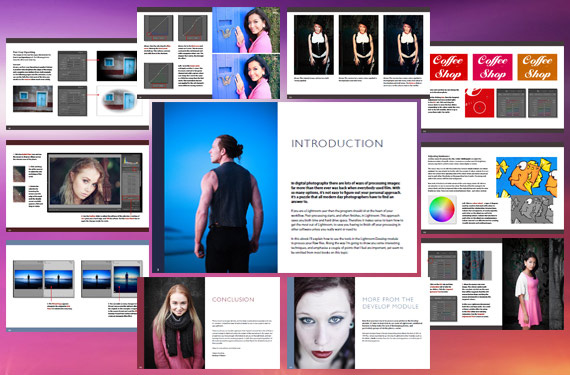Select the red Coffee Shop sign image
The height and width of the screenshot is (375, 570).
pyautogui.click(x=449, y=67)
